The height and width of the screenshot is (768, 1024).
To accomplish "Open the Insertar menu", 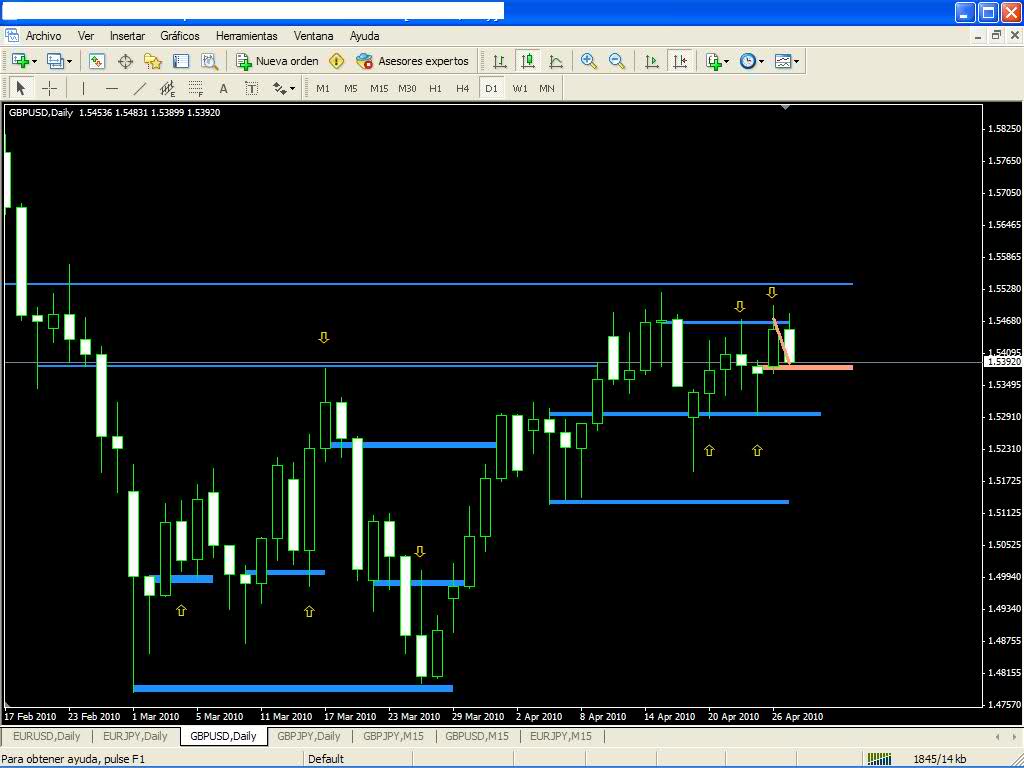I will point(127,36).
